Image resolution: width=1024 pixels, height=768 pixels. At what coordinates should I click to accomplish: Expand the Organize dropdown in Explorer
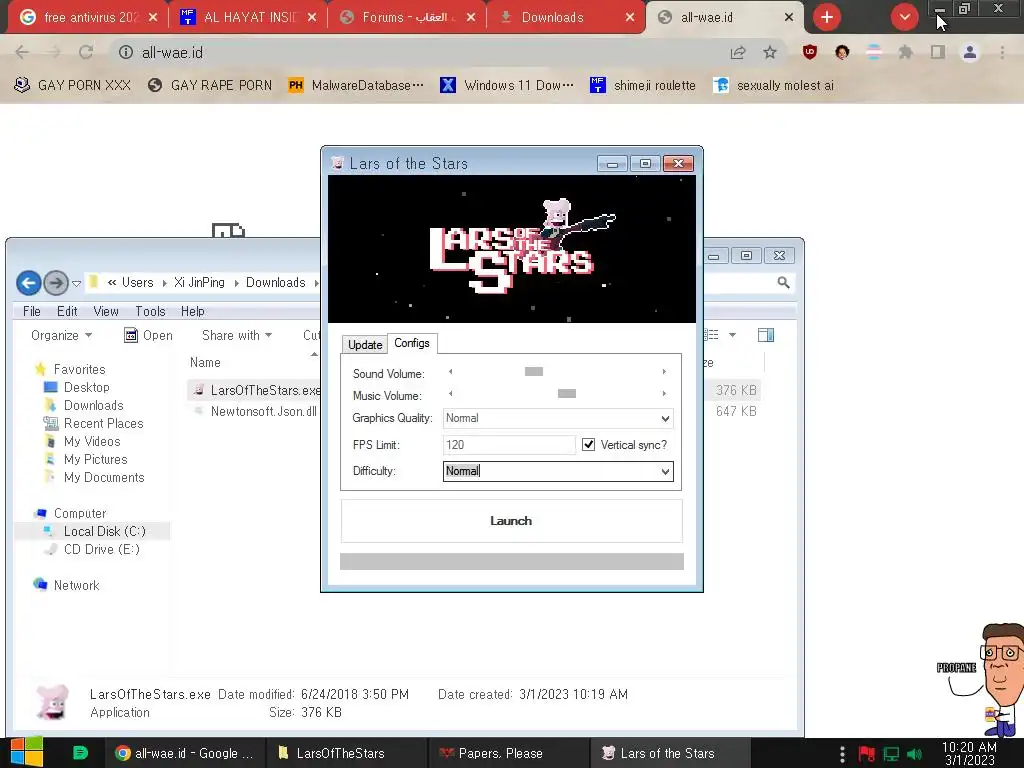(x=61, y=336)
